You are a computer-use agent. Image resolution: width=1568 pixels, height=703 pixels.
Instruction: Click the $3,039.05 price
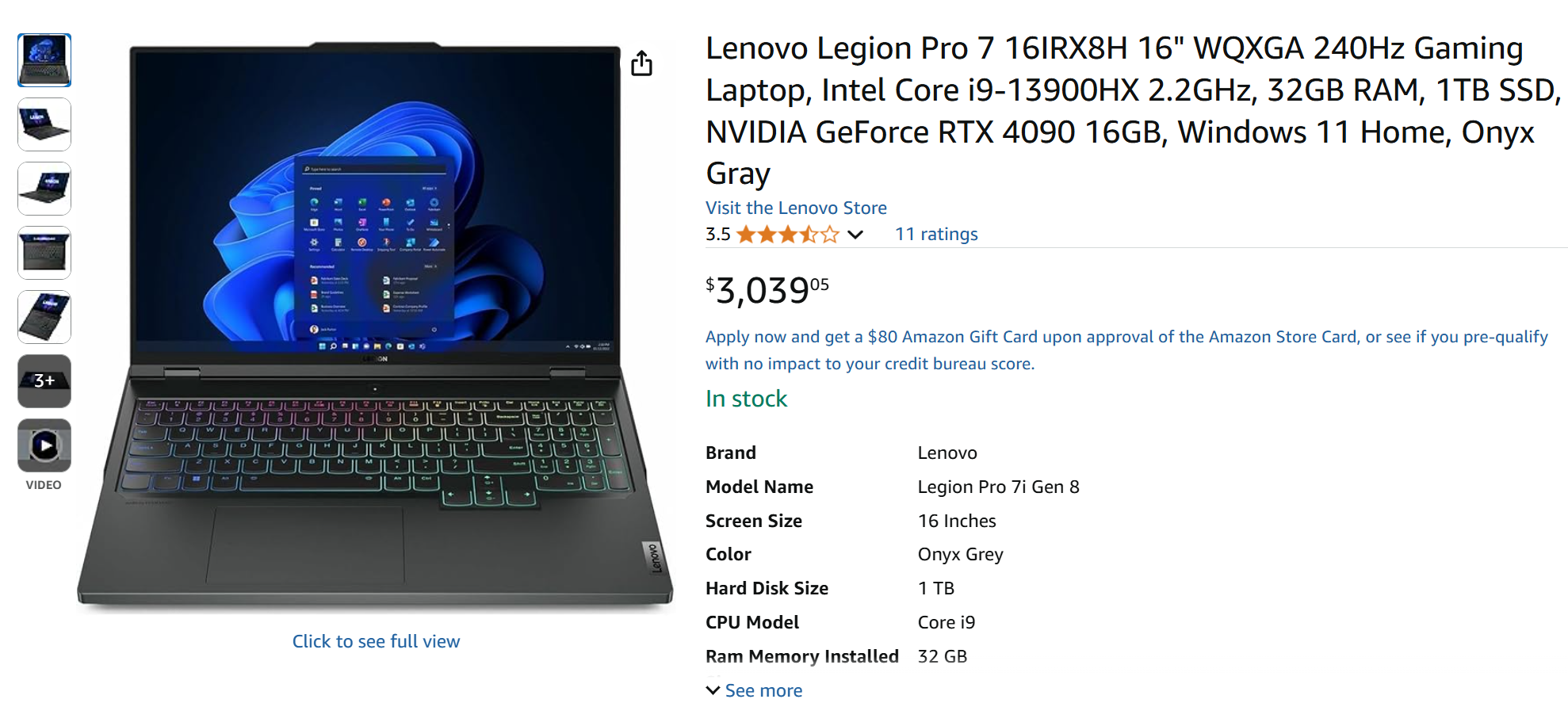click(767, 290)
